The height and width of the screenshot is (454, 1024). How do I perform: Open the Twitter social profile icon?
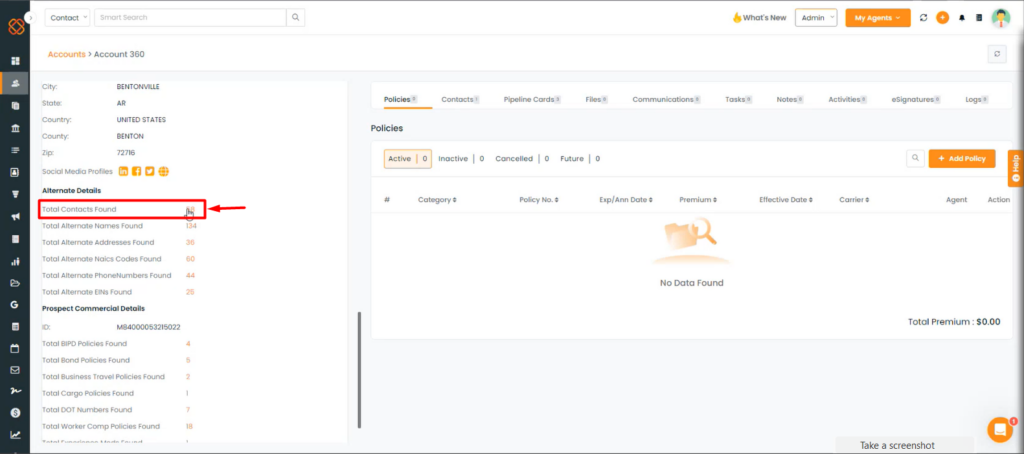[x=150, y=171]
